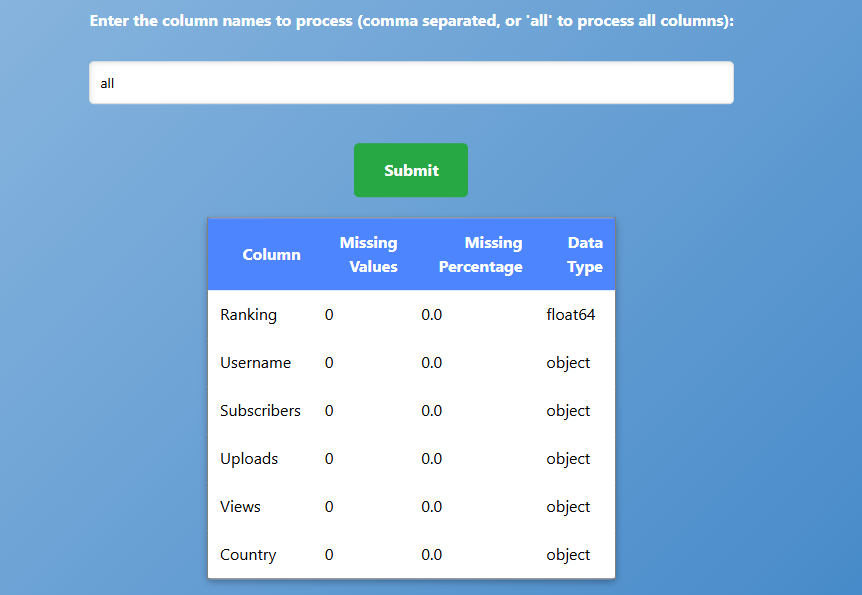Click the Subscribers column name cell
This screenshot has width=862, height=595.
260,410
